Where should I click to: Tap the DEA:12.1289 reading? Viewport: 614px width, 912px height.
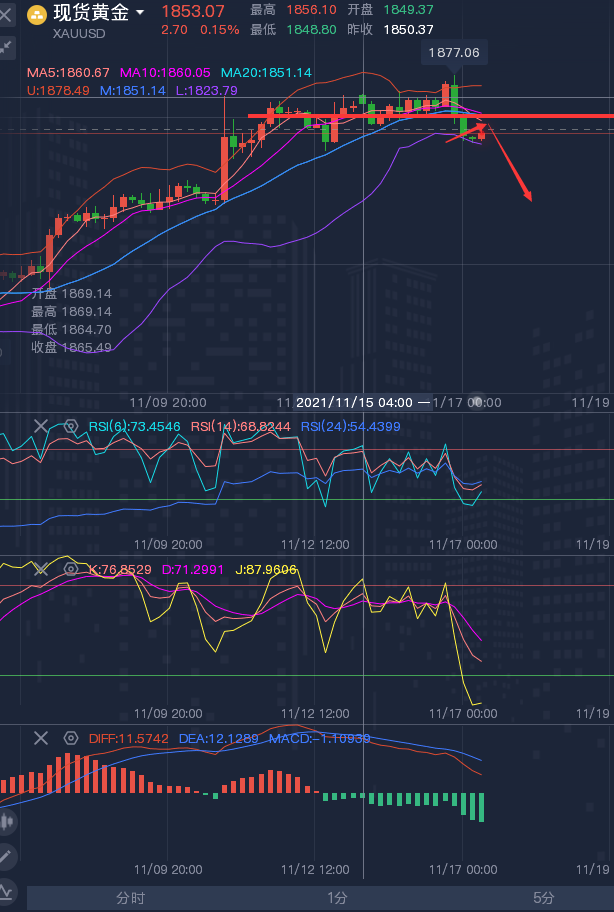pos(219,739)
